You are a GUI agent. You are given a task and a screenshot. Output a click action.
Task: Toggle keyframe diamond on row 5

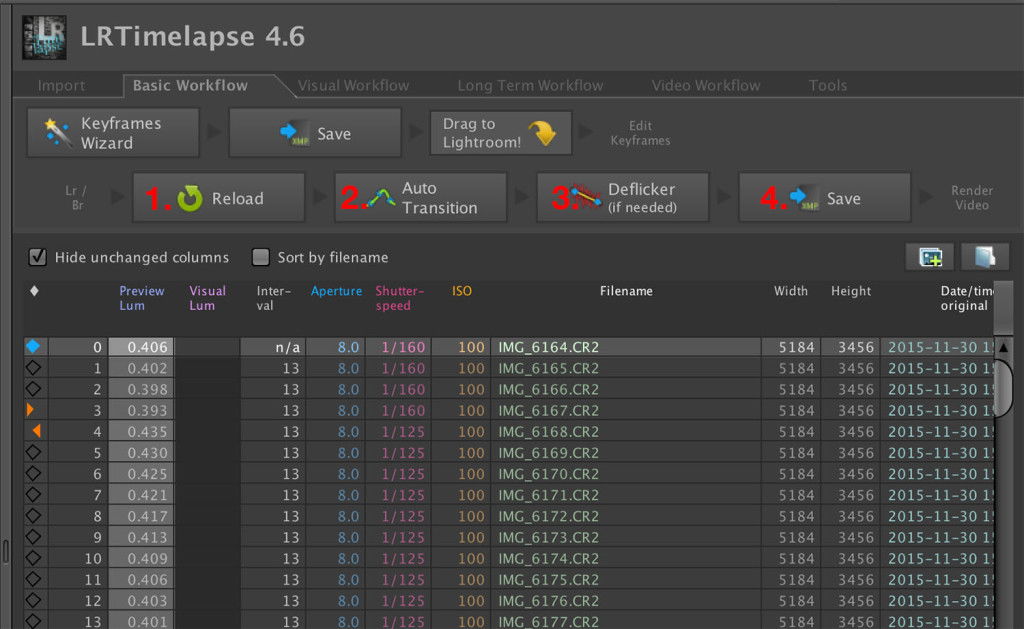point(33,452)
